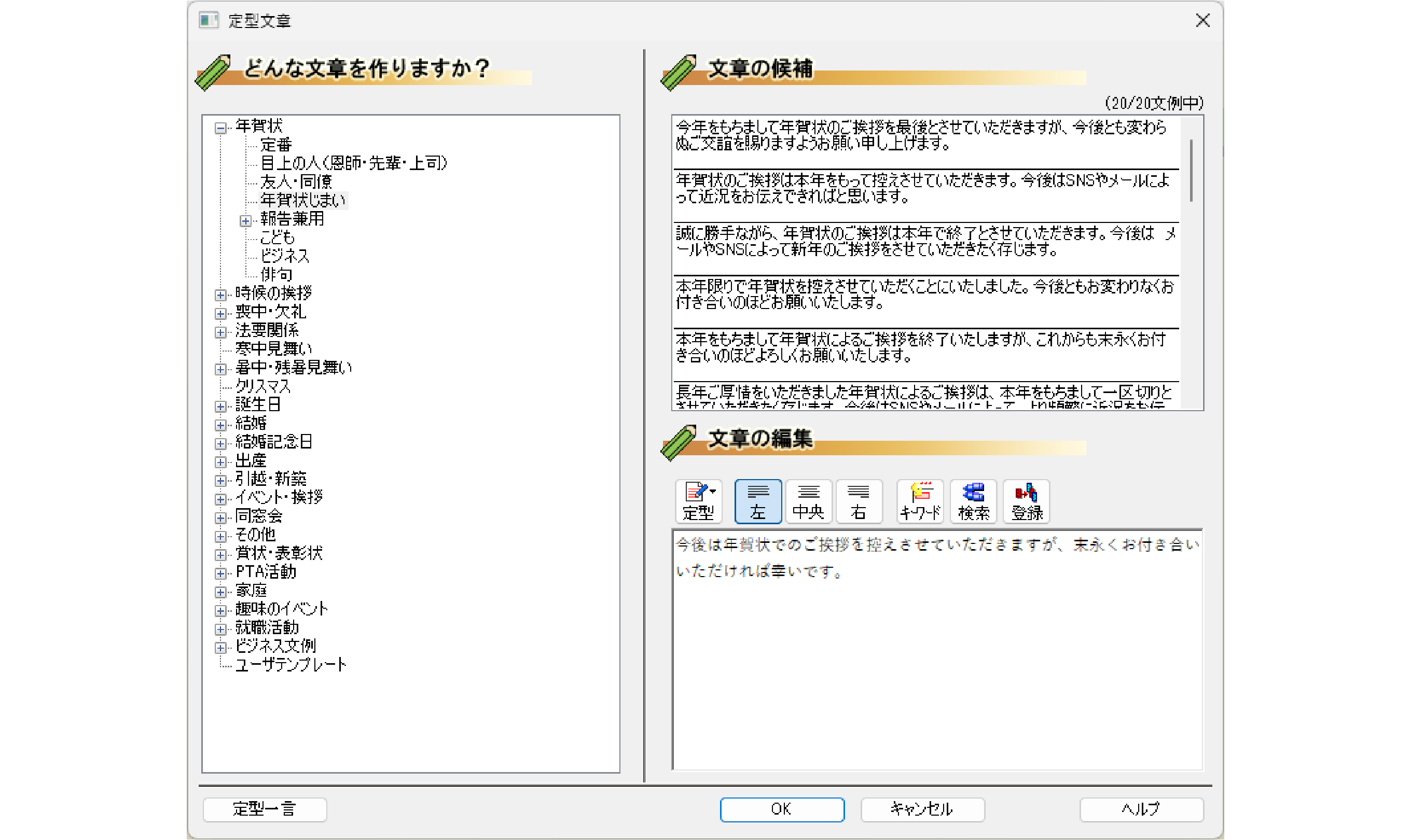Select the 俳句 tree item
The height and width of the screenshot is (840, 1411).
(x=276, y=274)
